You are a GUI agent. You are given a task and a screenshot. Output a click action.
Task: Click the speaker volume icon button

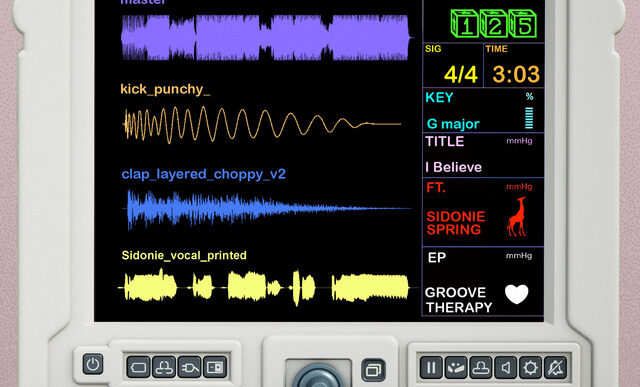point(506,368)
